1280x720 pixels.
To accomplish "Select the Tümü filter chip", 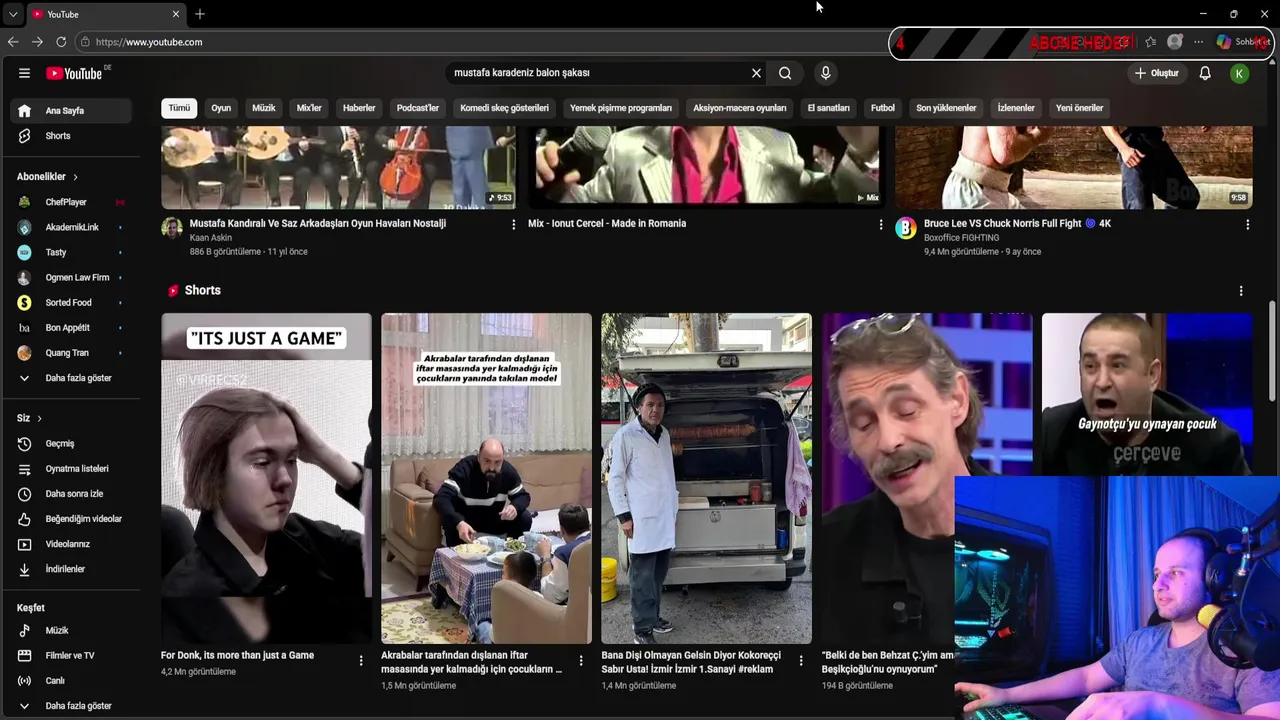I will (x=179, y=108).
